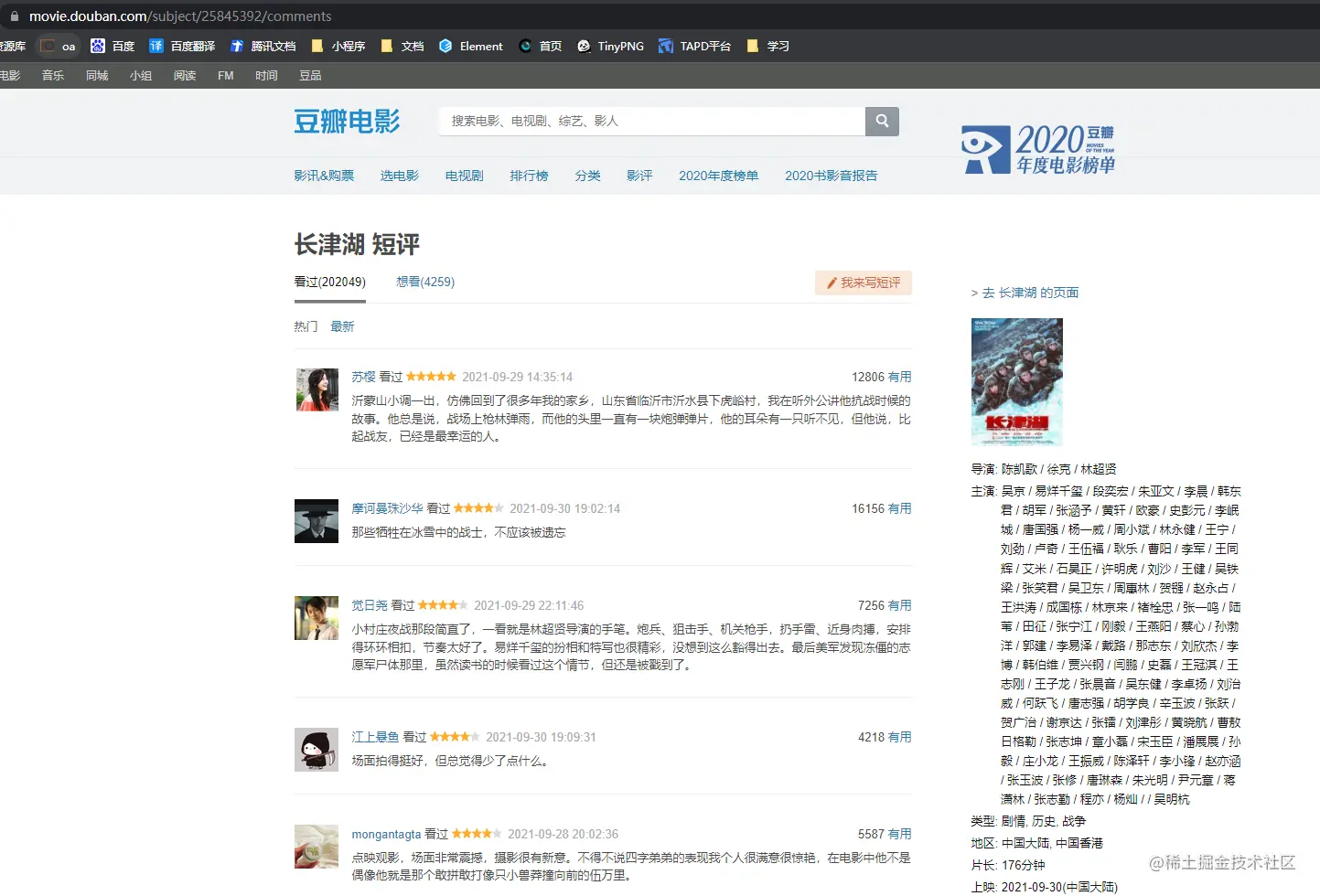Open user 江上晨鱼 profile link
This screenshot has width=1320, height=896.
(376, 737)
